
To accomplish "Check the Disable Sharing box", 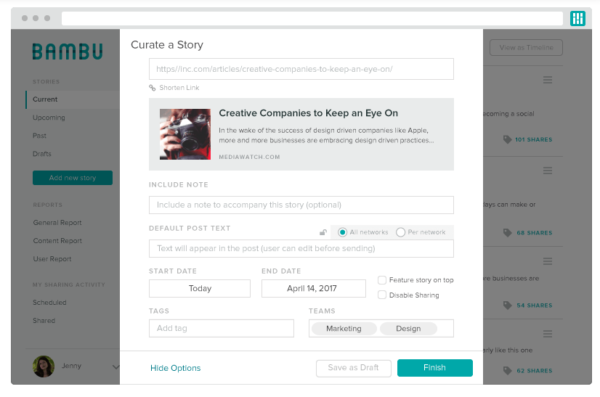I will click(382, 295).
